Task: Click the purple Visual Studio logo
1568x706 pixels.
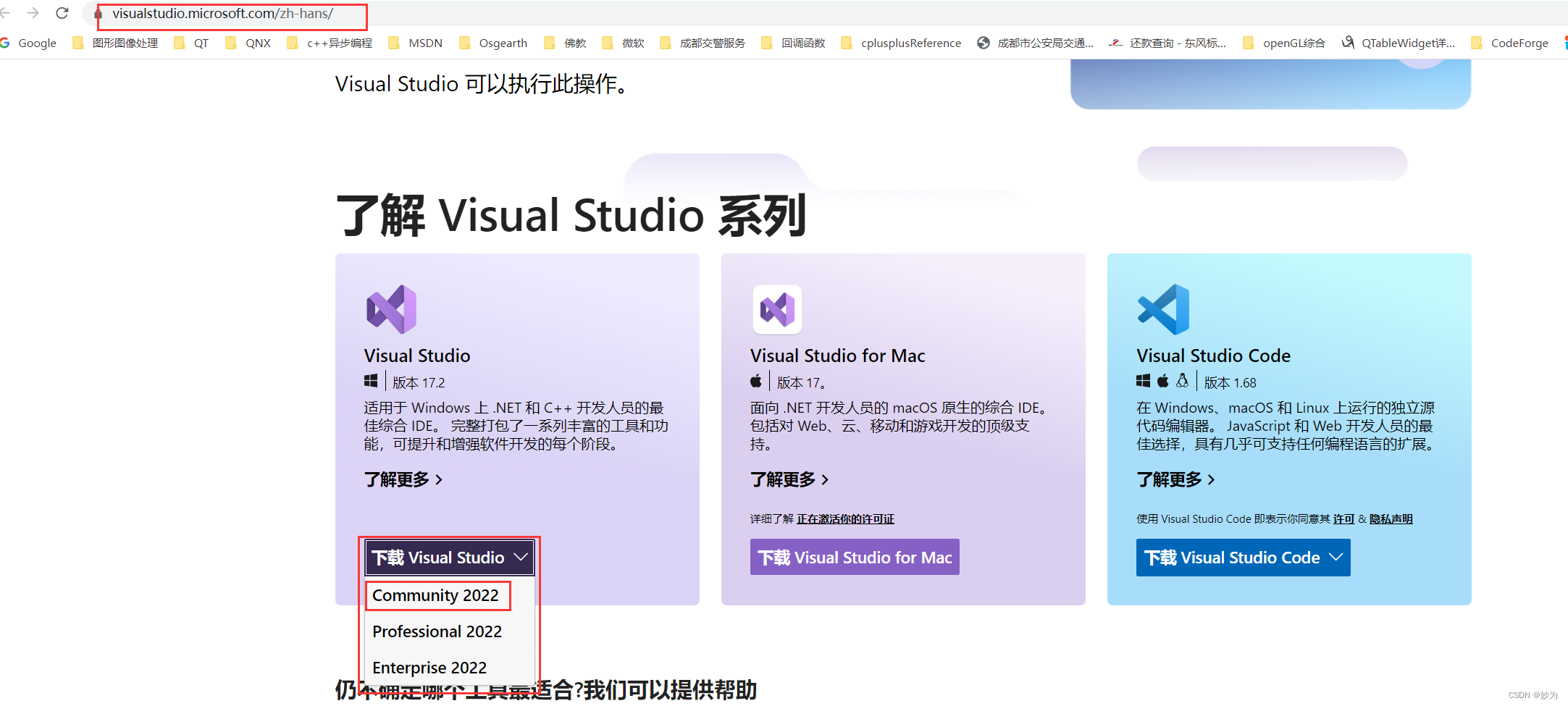Action: 391,309
